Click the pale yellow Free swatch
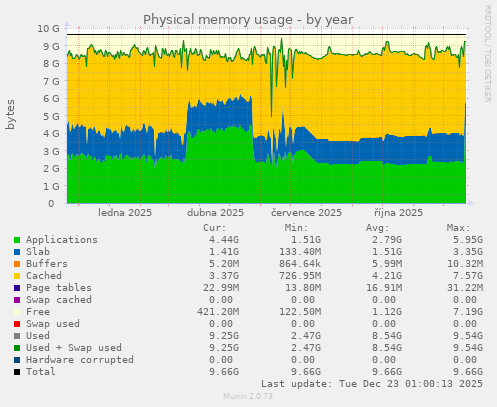Screen dimensions: 497x407 (17, 312)
